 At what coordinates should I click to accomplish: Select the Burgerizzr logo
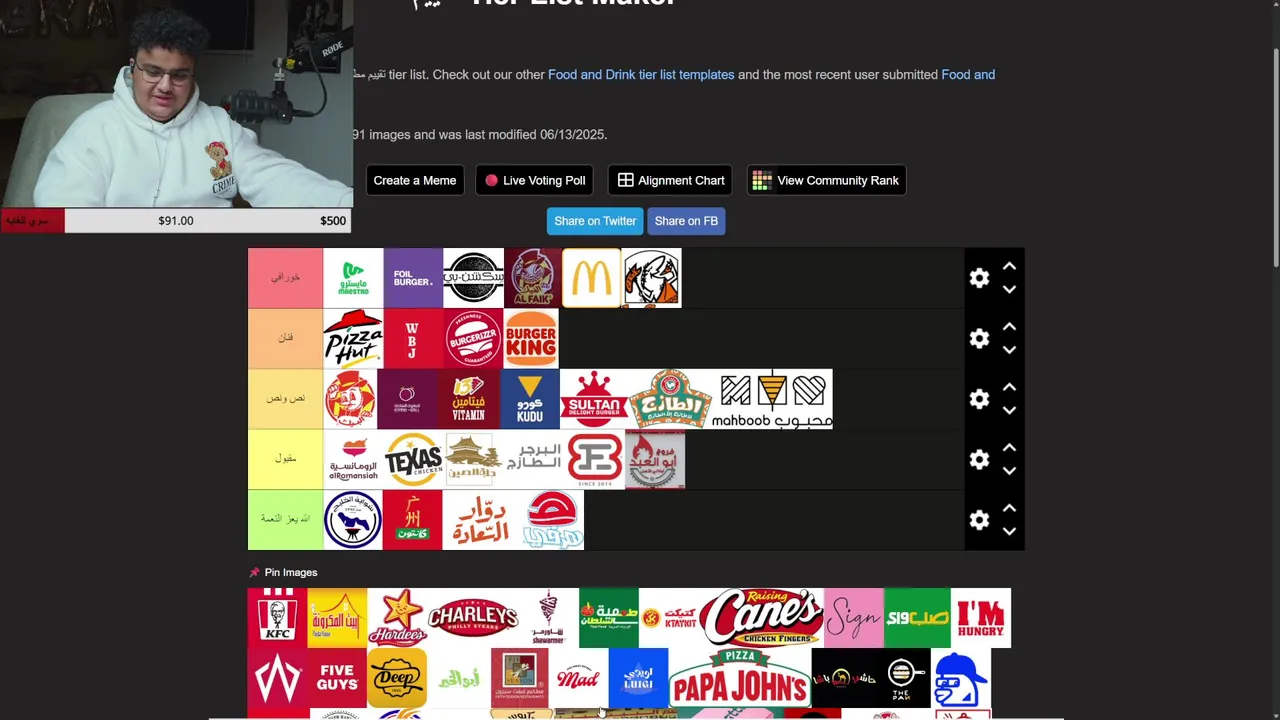[x=473, y=339]
